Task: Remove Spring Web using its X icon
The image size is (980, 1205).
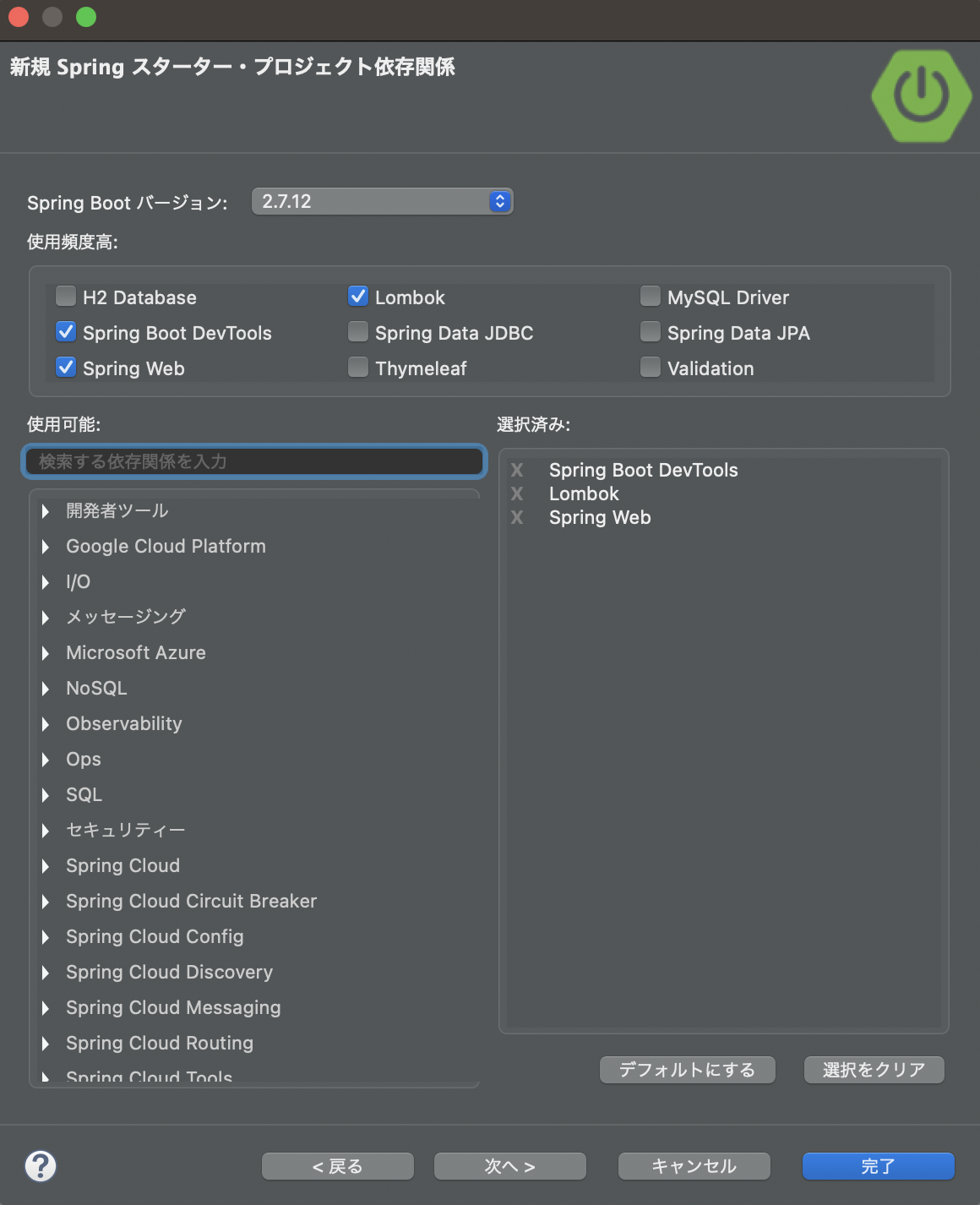Action: [516, 518]
